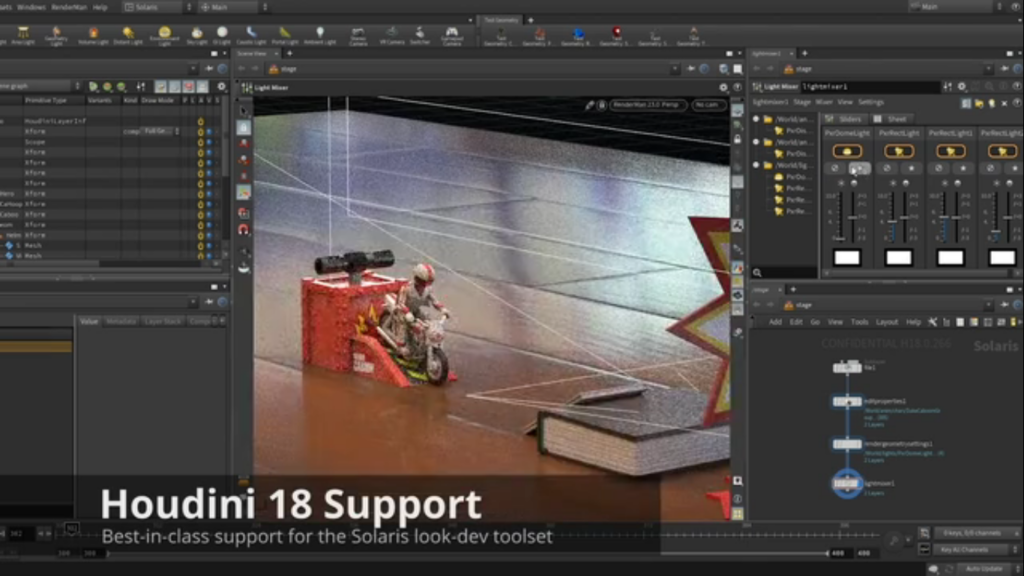Open Light Mixer parameter gear menu
The width and height of the screenshot is (1024, 576).
(x=961, y=86)
